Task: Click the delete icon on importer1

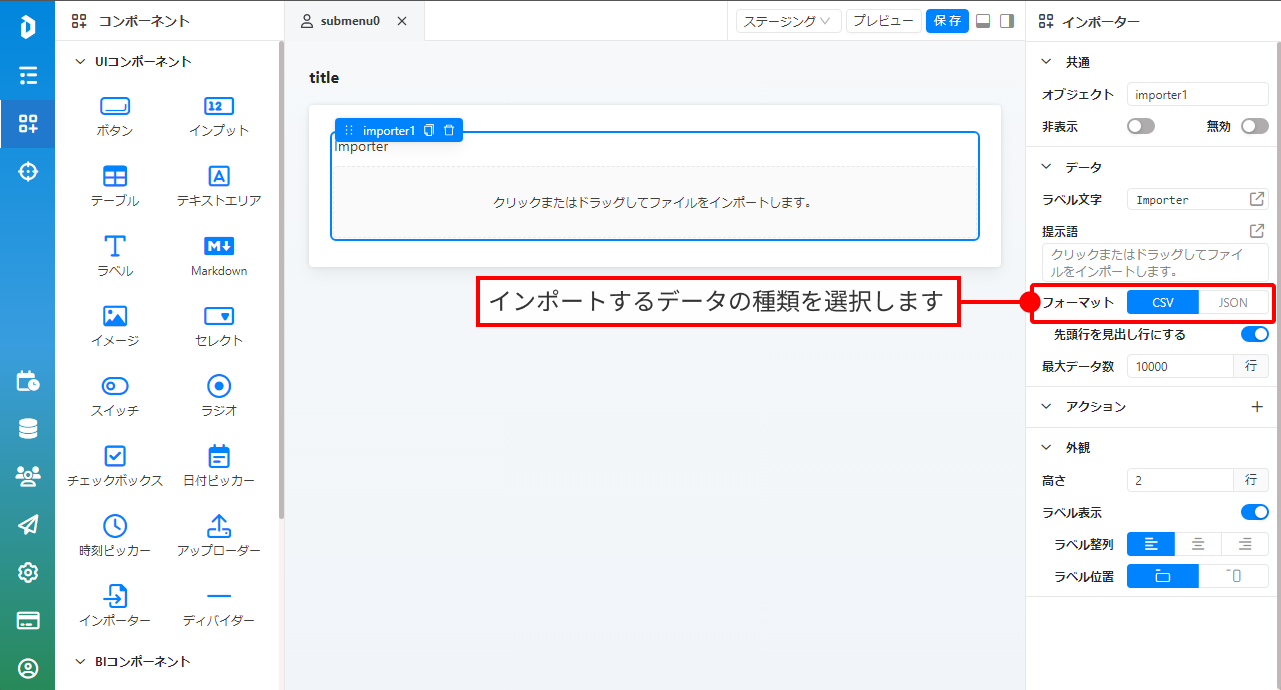Action: click(449, 131)
